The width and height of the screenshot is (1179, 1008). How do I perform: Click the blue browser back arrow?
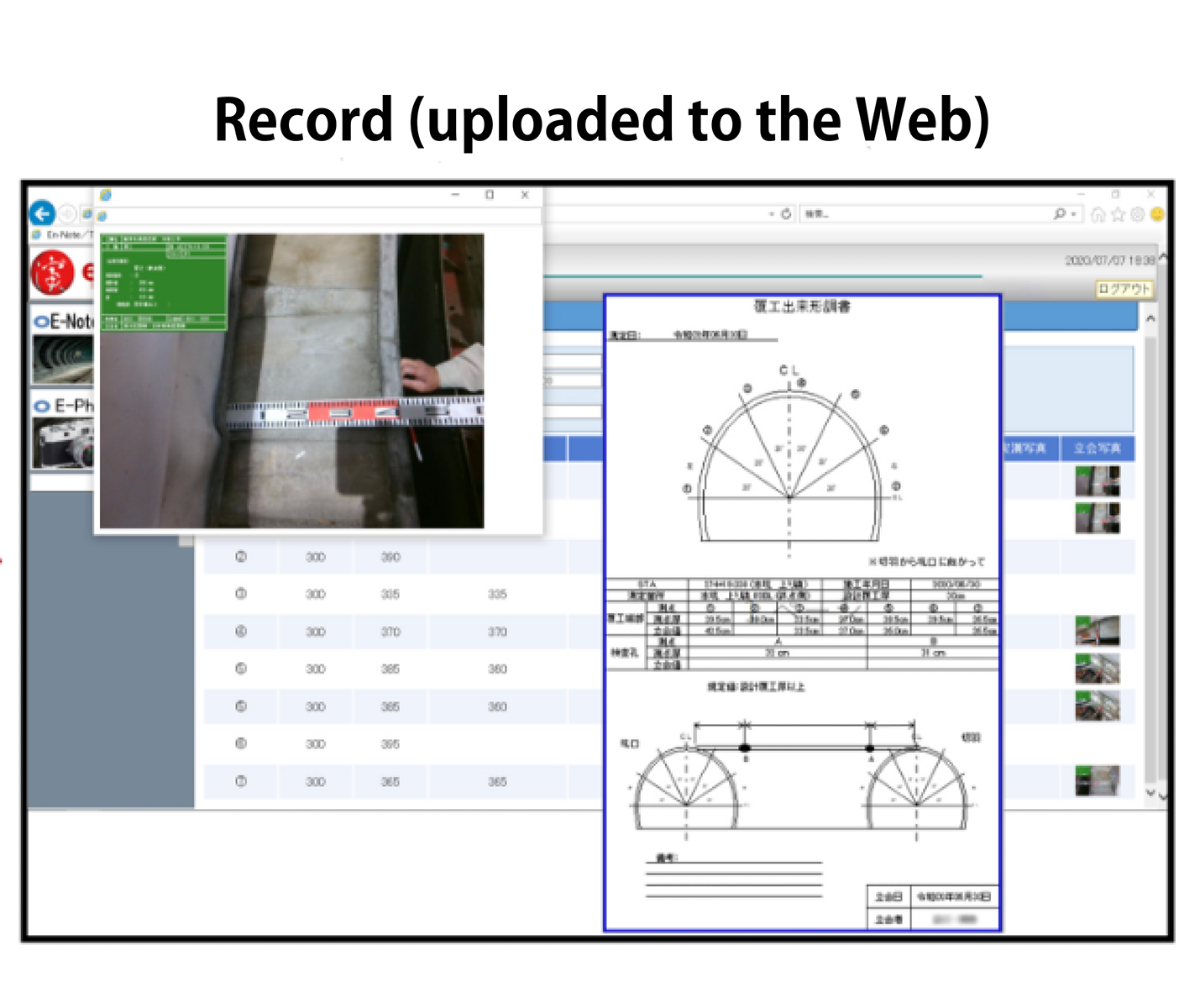(42, 213)
